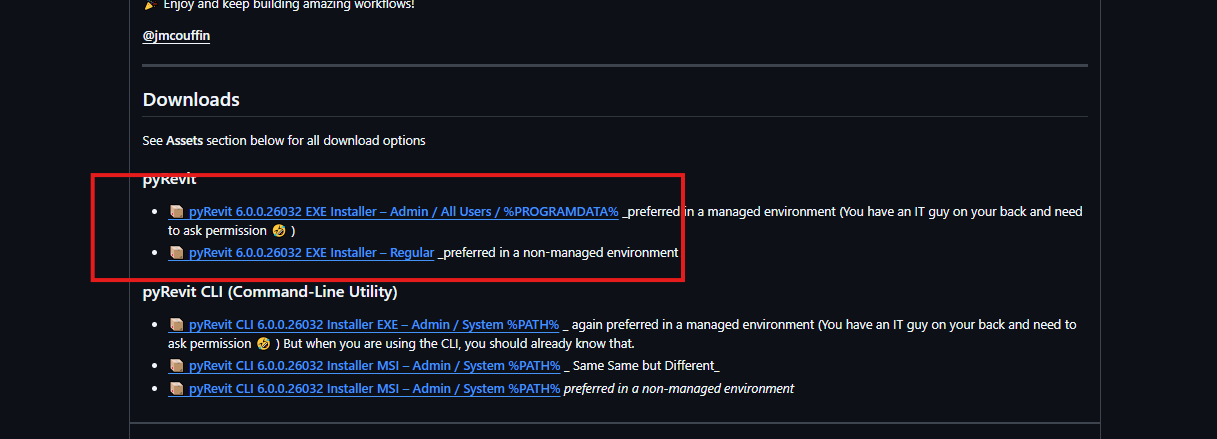
Task: Click package icon on the final CLI MSI line
Action: 177,388
